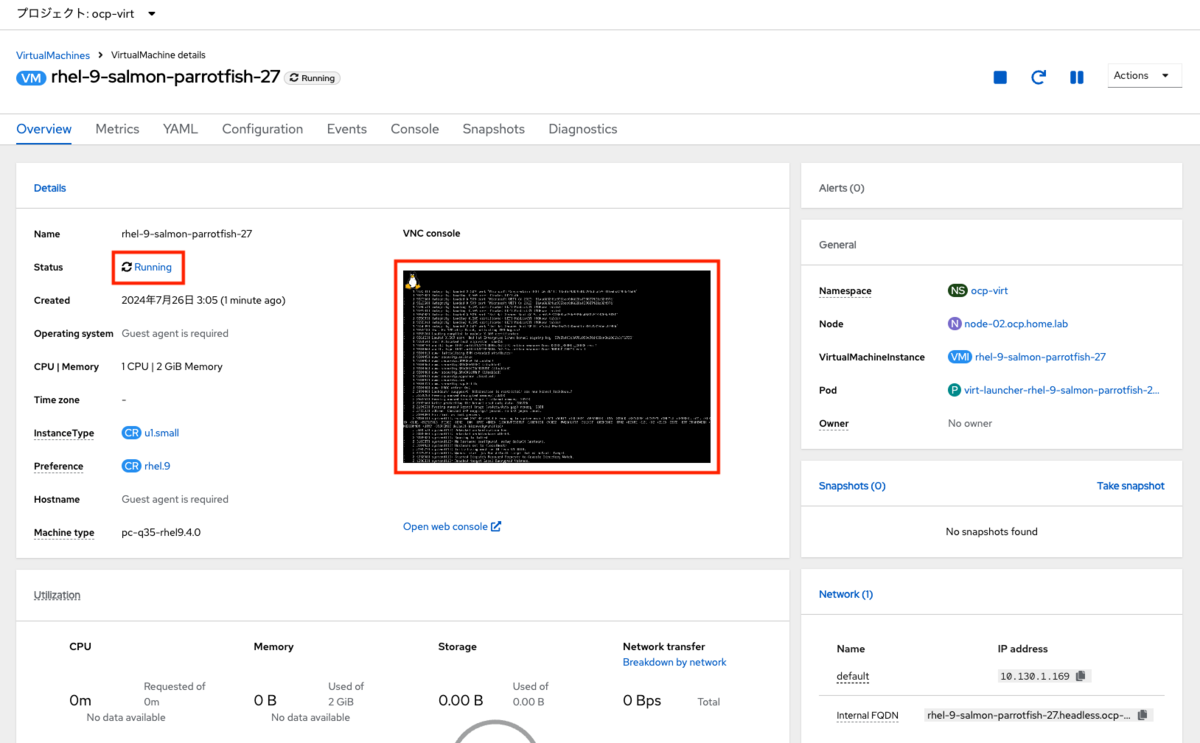Screen dimensions: 1200x743
Task: Restart the VM using the circular arrow icon
Action: pyautogui.click(x=1038, y=77)
